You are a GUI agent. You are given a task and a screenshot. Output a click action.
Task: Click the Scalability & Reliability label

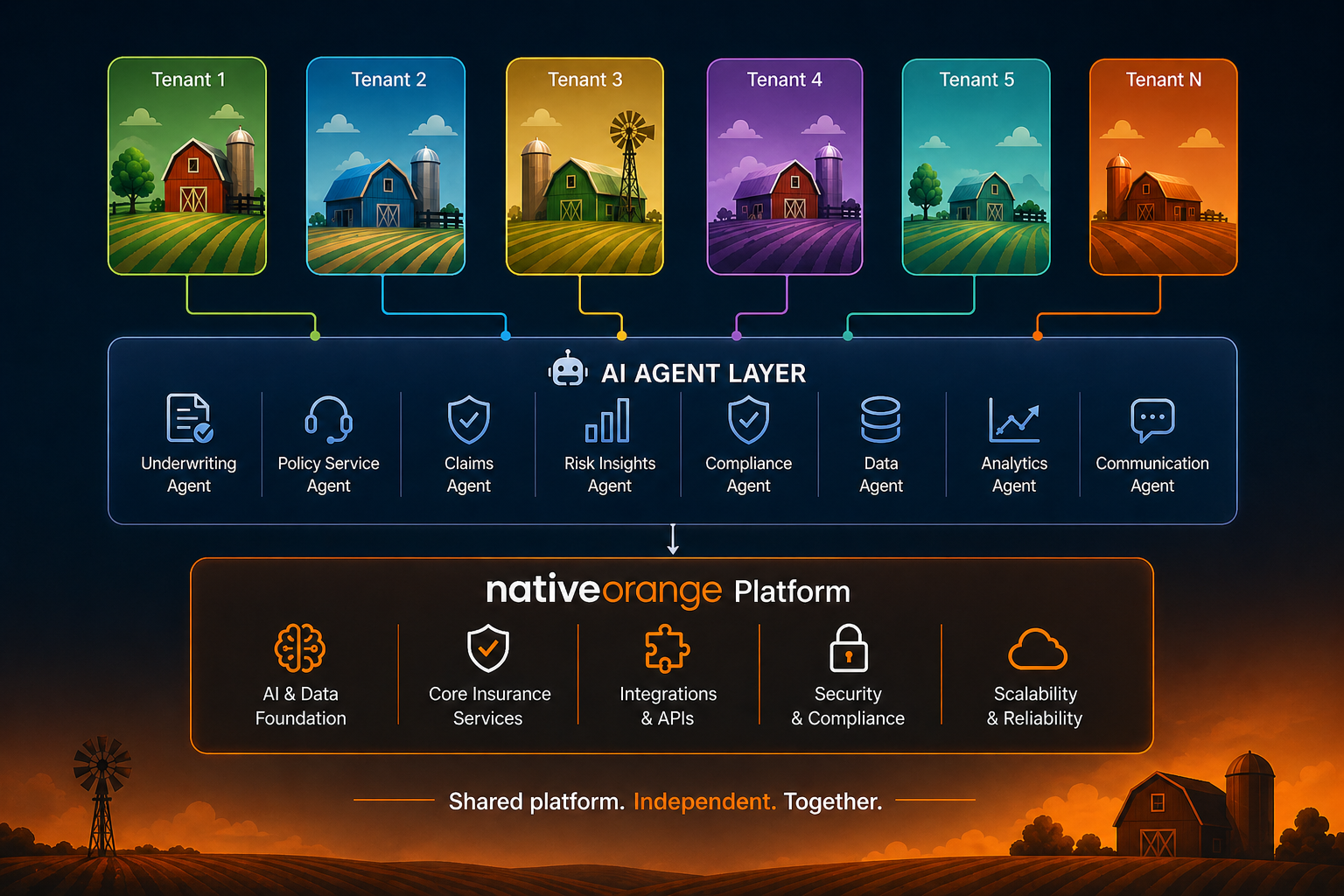[x=1035, y=706]
